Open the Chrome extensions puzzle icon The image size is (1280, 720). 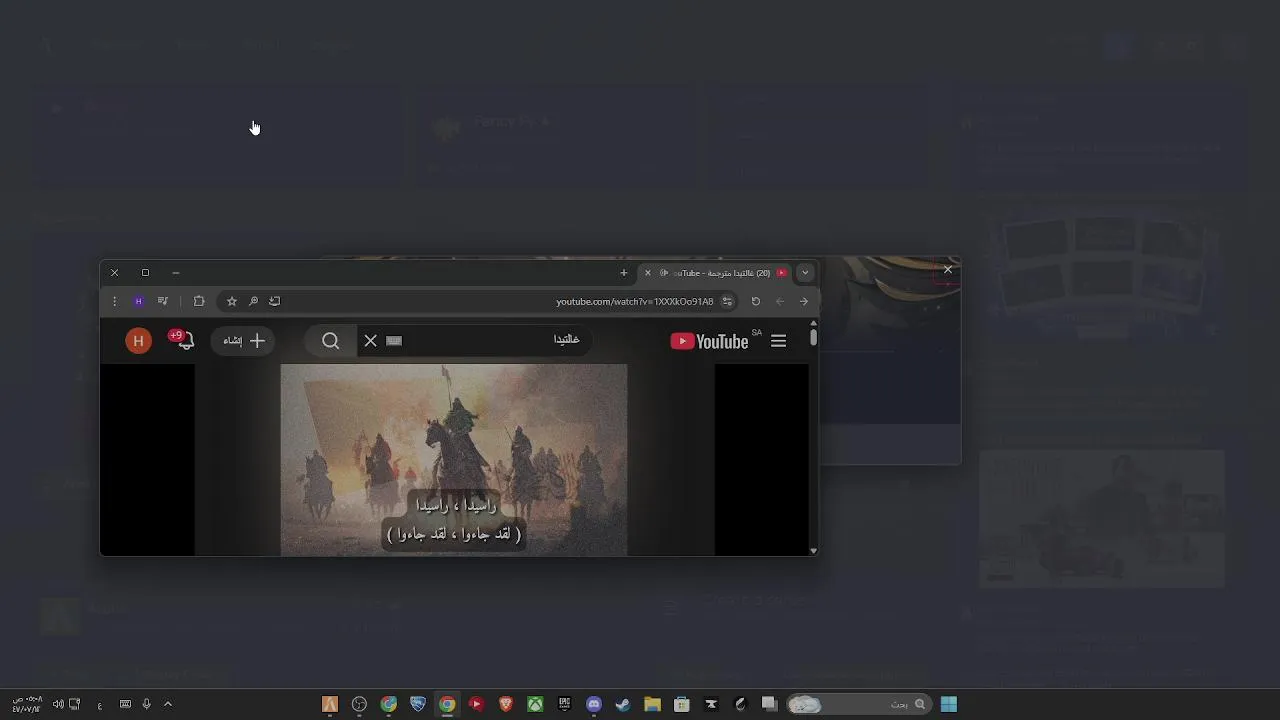199,301
